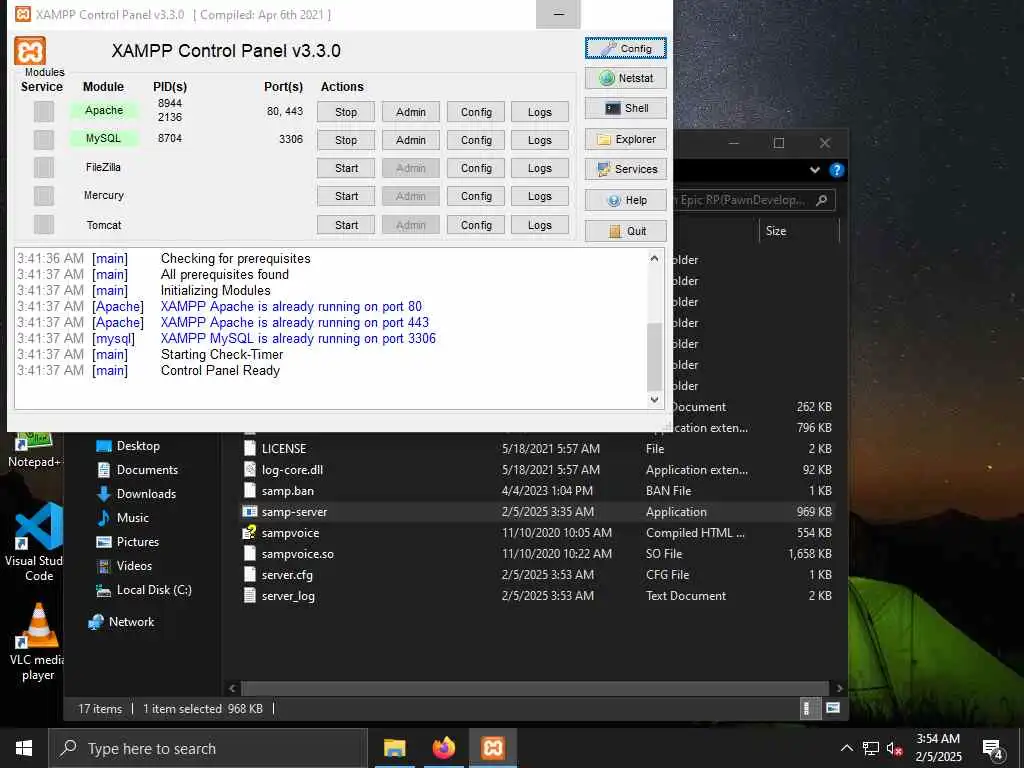The image size is (1024, 768).
Task: Click the XAMPP log scroll down arrow
Action: point(654,399)
